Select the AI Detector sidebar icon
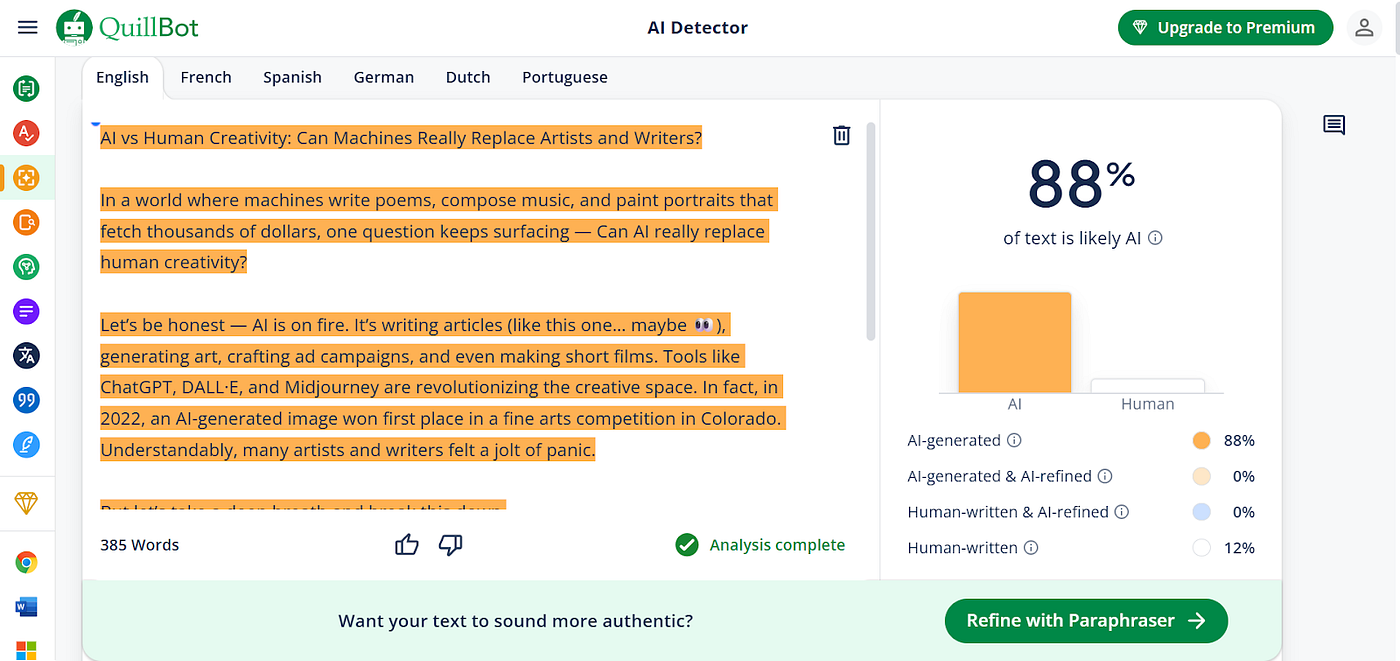Viewport: 1400px width, 661px height. tap(27, 177)
